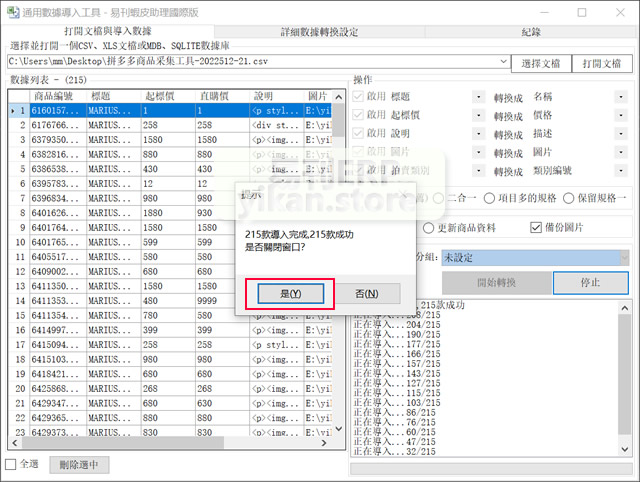Click the 刪除選中 button
This screenshot has height=482, width=640.
point(79,465)
